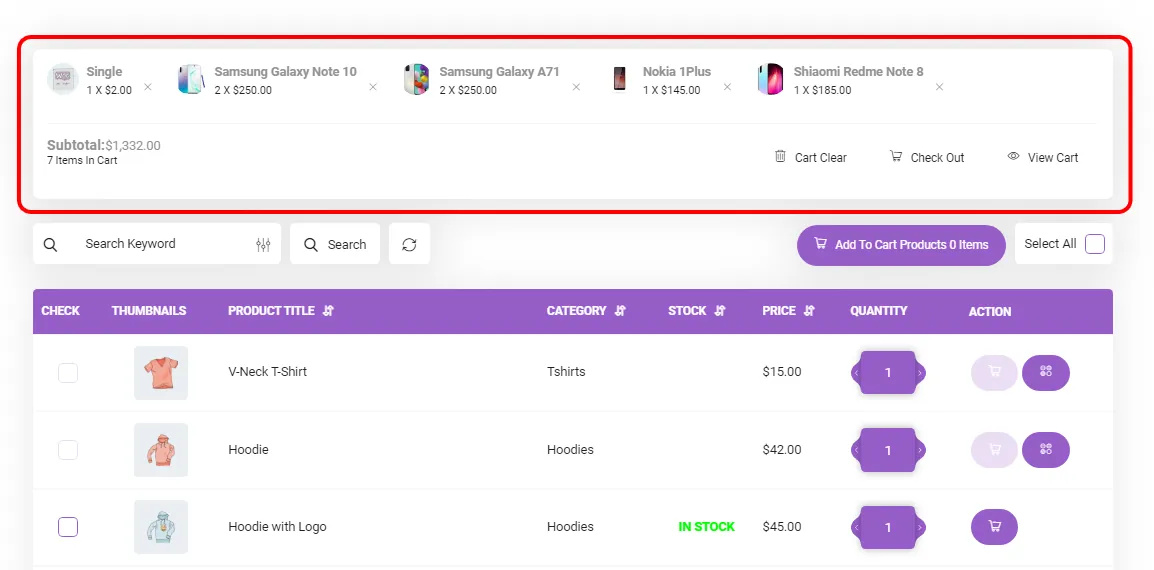Sort by Price column

(x=810, y=311)
